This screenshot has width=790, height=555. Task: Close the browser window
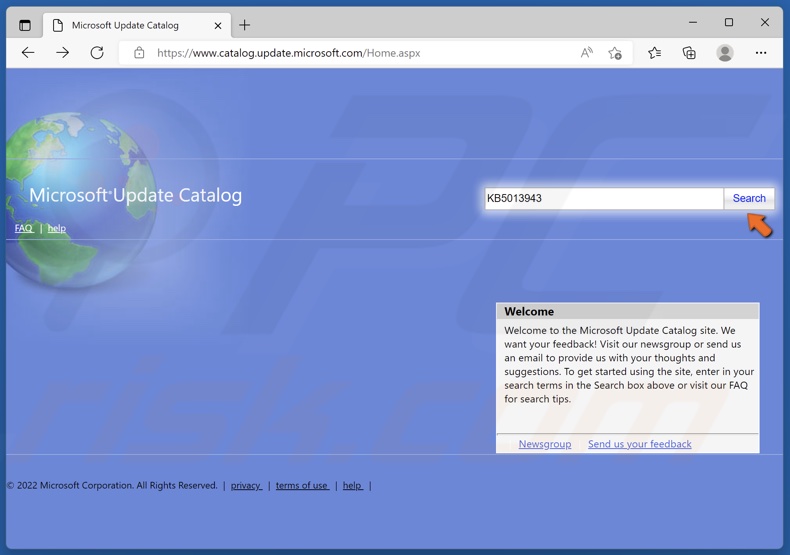click(x=764, y=23)
